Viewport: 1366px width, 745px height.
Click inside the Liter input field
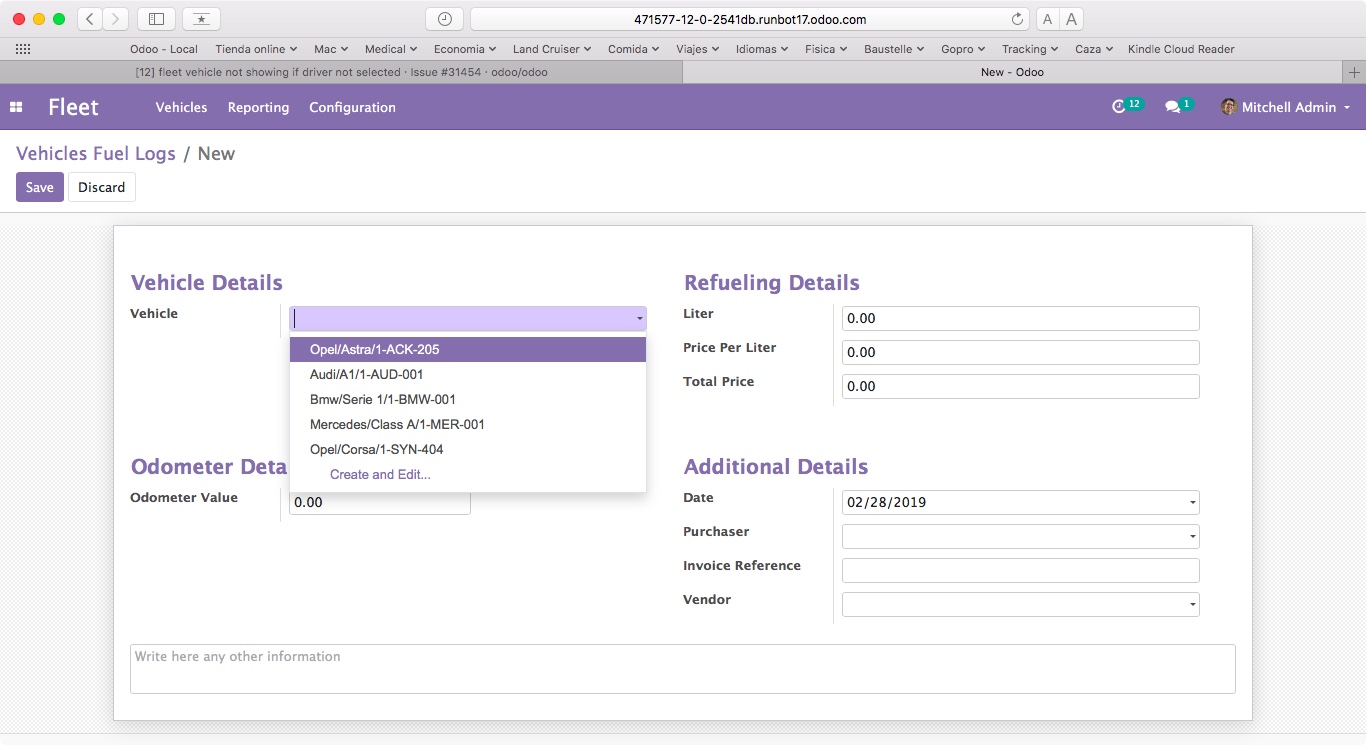point(1020,318)
